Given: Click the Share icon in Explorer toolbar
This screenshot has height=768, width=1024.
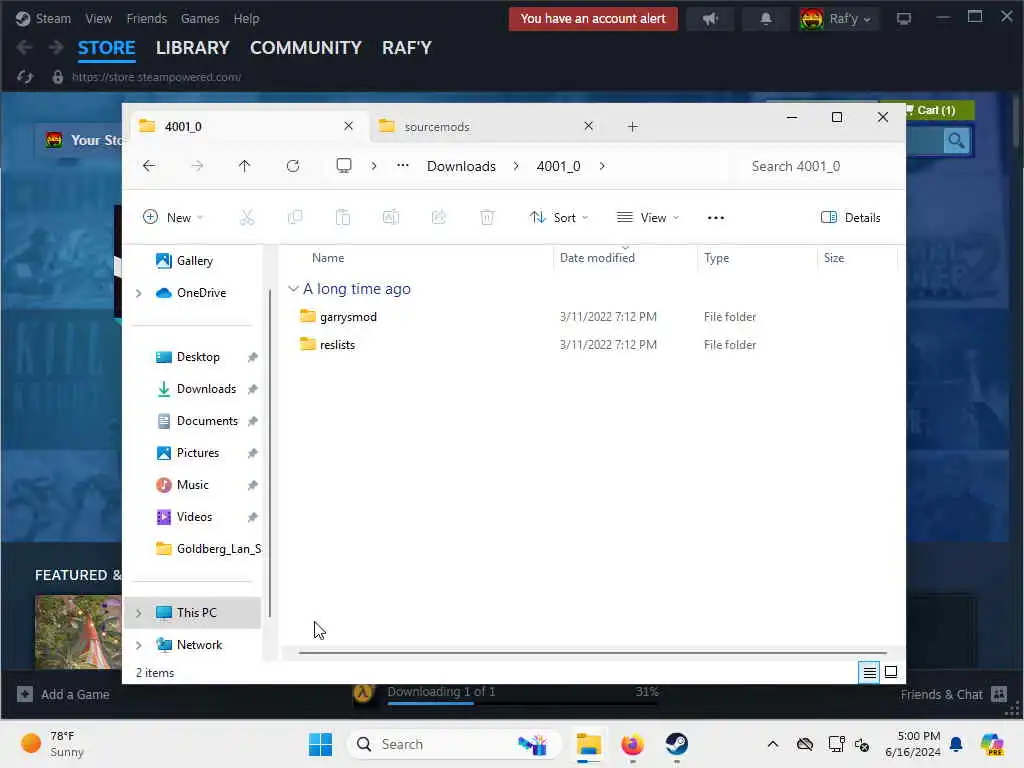Looking at the screenshot, I should coord(439,217).
